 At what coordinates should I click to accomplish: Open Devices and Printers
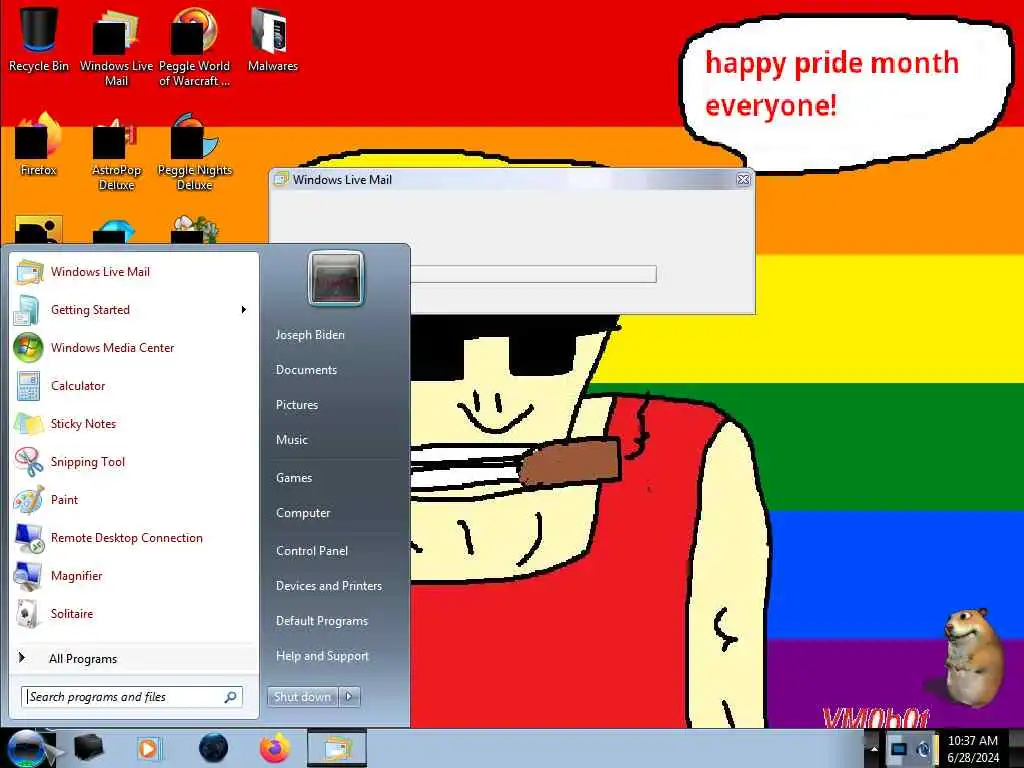coord(328,586)
